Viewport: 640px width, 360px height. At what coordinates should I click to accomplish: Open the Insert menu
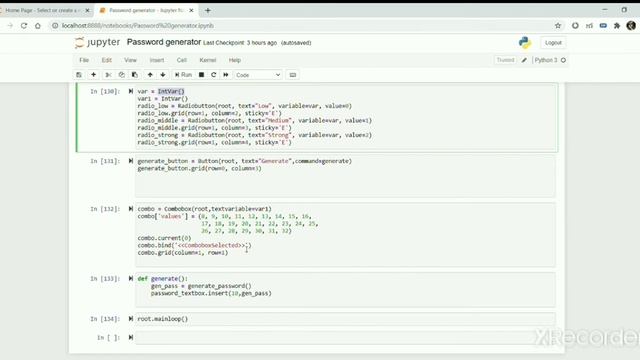click(157, 60)
